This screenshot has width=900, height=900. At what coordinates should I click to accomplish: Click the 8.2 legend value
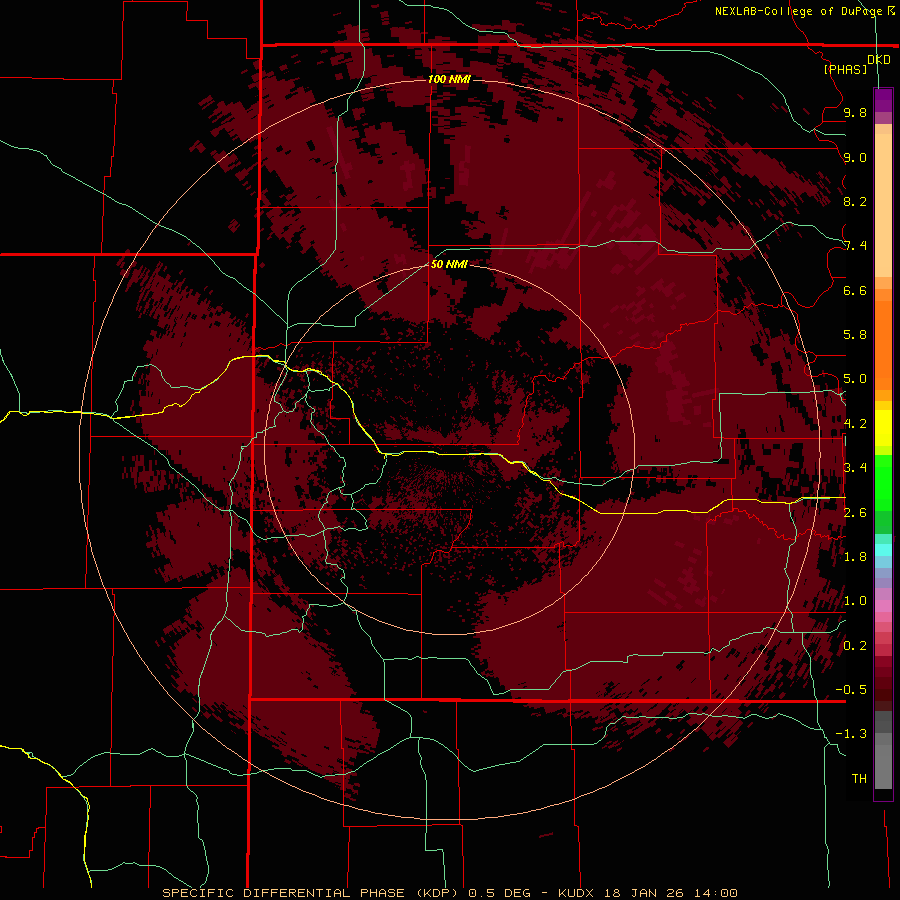(x=855, y=201)
